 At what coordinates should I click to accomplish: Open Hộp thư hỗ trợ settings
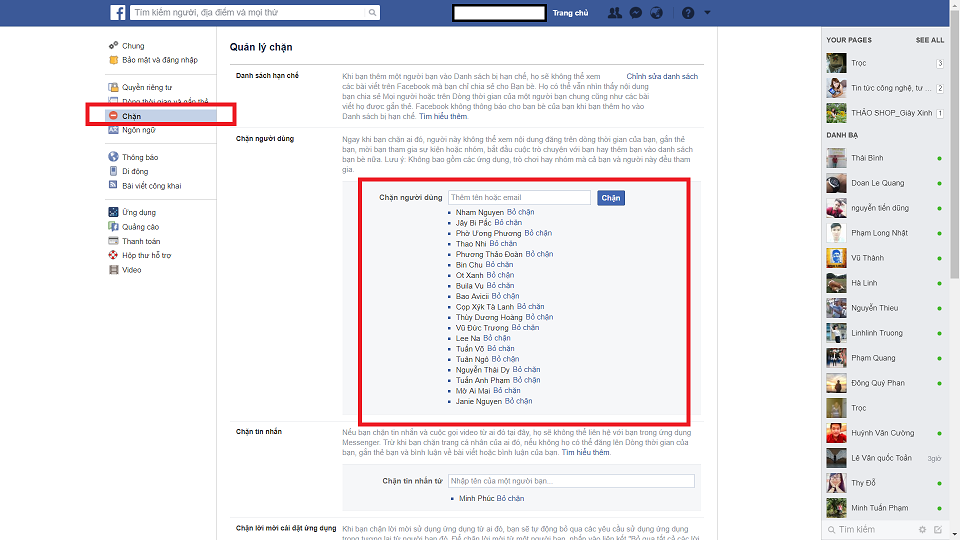coord(146,255)
